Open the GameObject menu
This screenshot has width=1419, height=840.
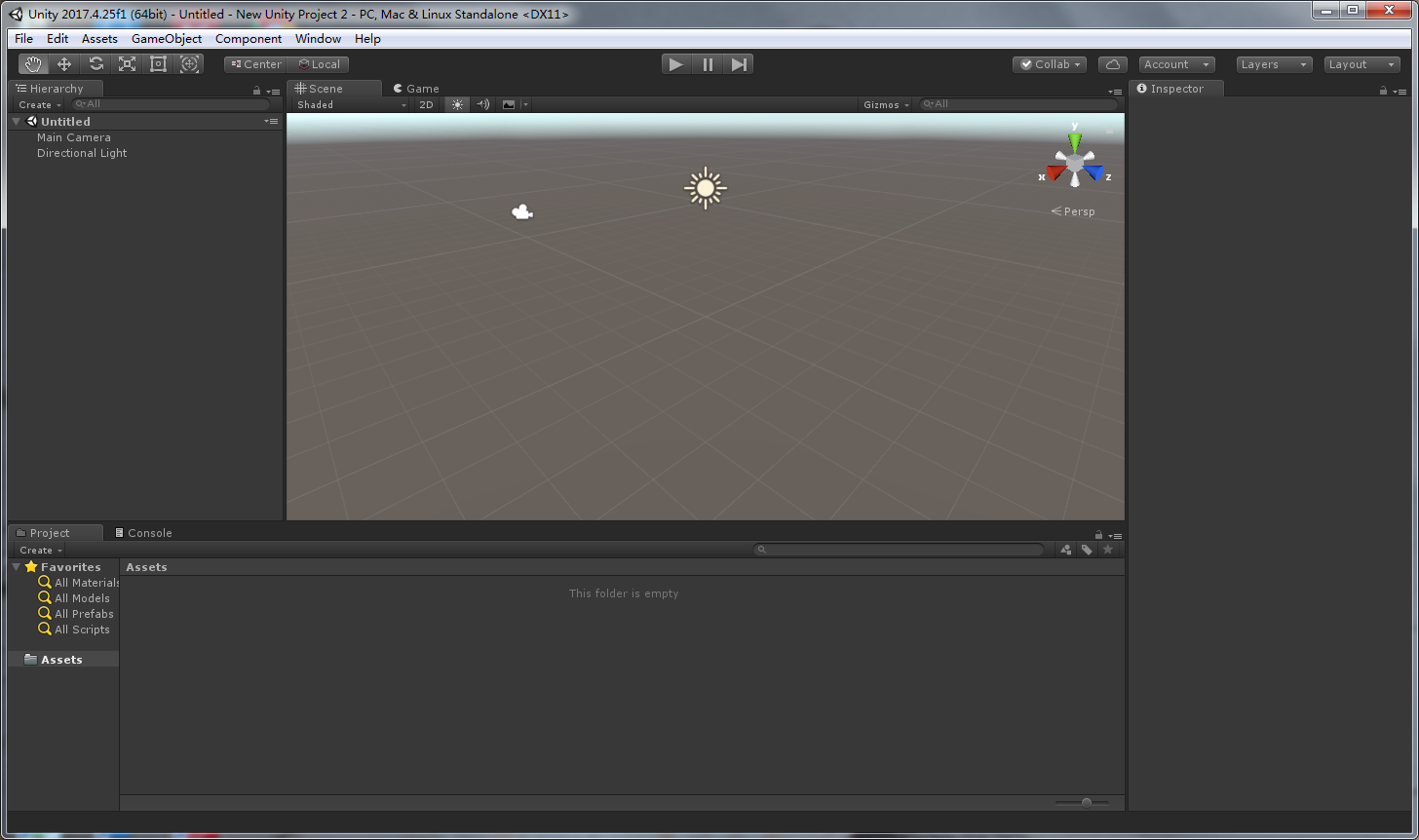point(167,39)
